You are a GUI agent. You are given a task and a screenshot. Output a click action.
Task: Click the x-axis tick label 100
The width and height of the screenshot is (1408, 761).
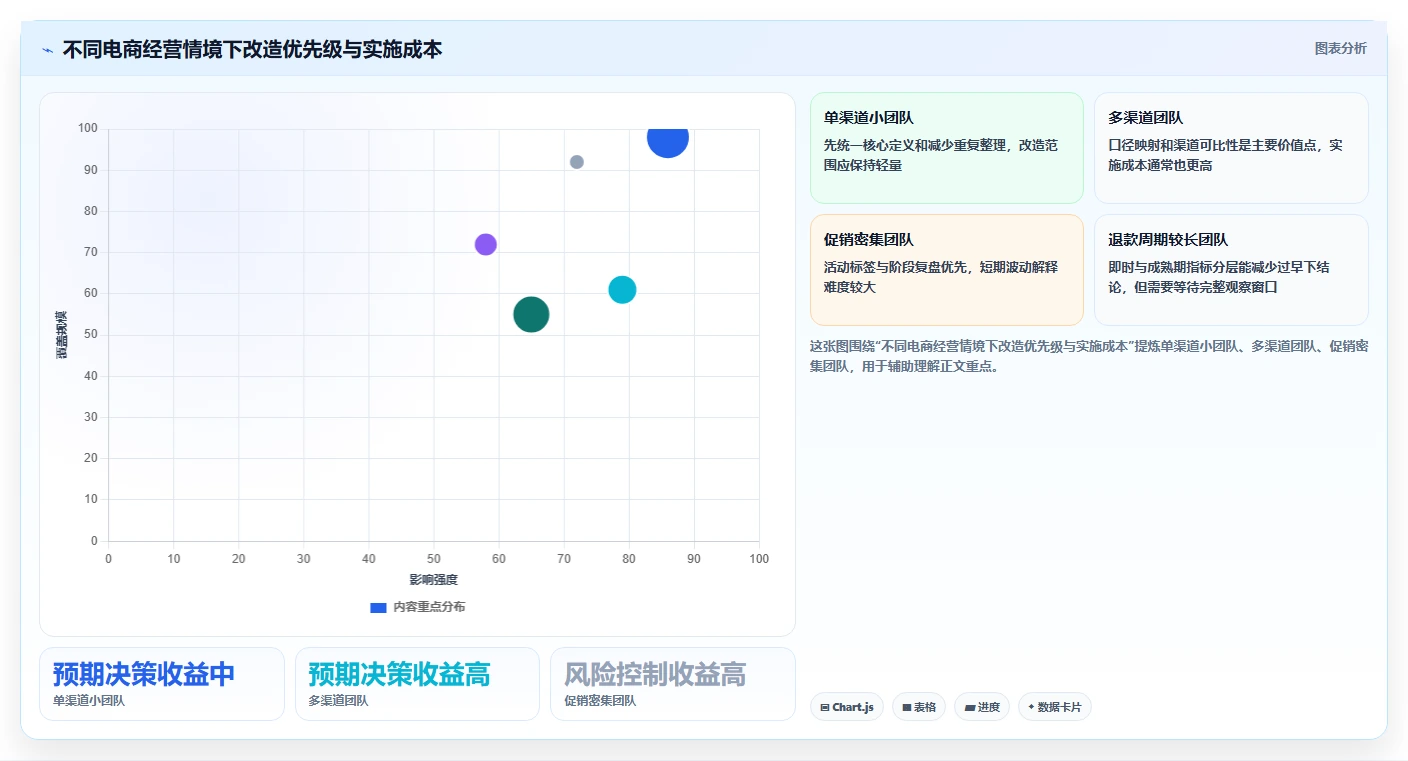pyautogui.click(x=759, y=559)
